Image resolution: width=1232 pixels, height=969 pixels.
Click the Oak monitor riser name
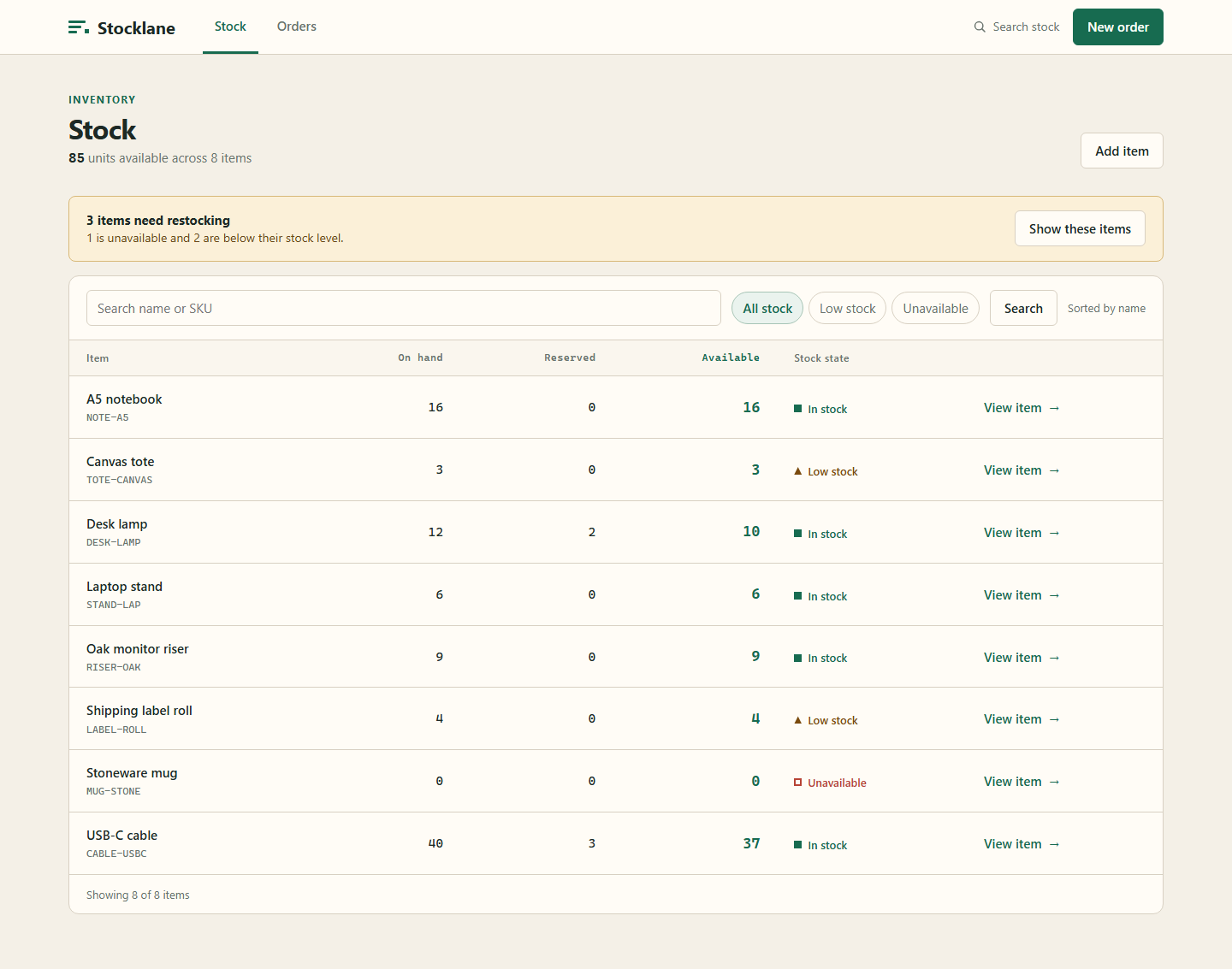pos(138,649)
